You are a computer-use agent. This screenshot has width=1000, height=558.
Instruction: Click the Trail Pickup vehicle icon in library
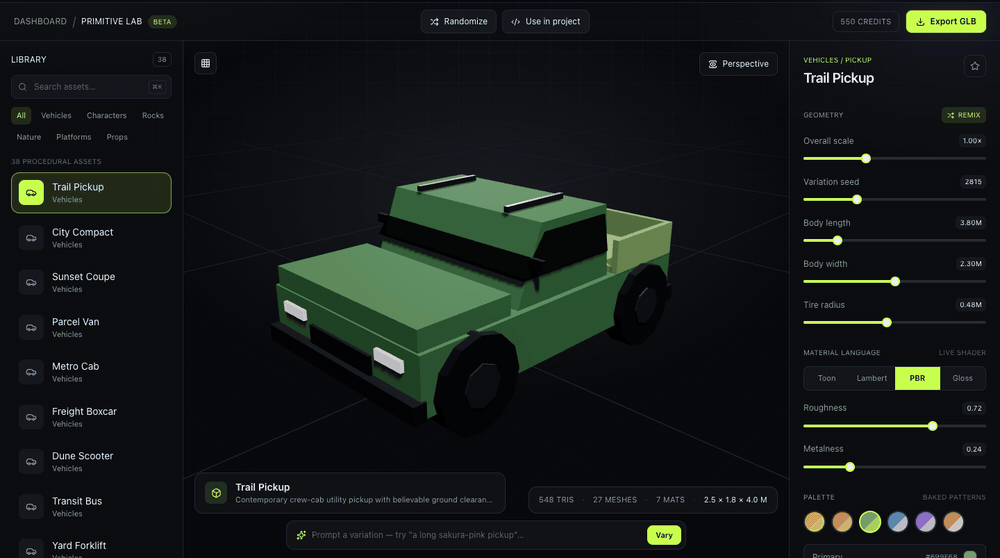pos(31,193)
